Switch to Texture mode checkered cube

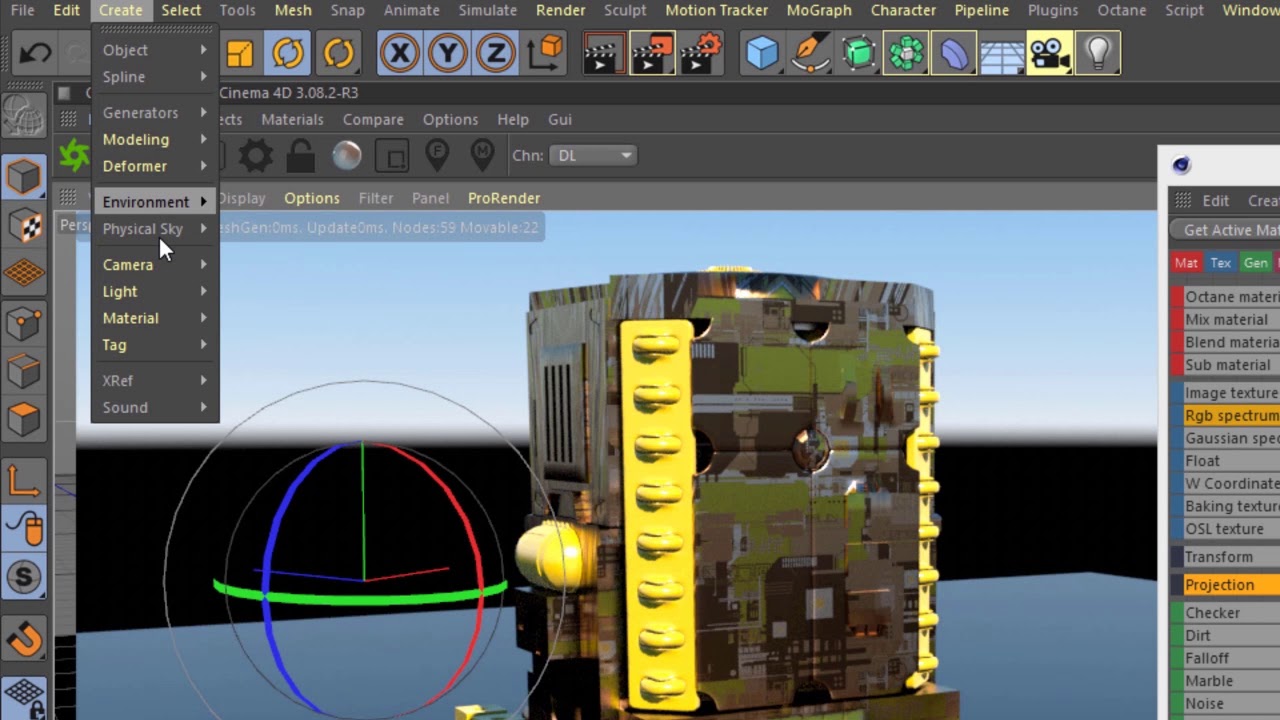(24, 225)
